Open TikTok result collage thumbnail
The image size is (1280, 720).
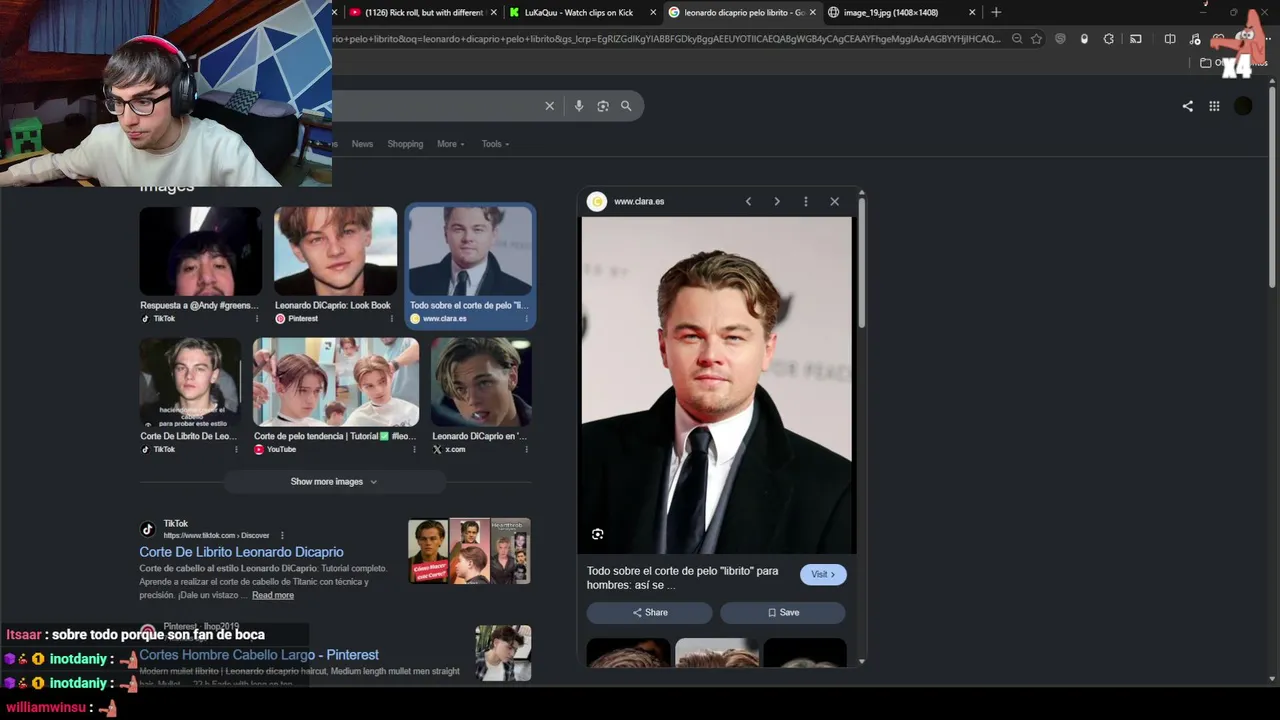tap(469, 551)
